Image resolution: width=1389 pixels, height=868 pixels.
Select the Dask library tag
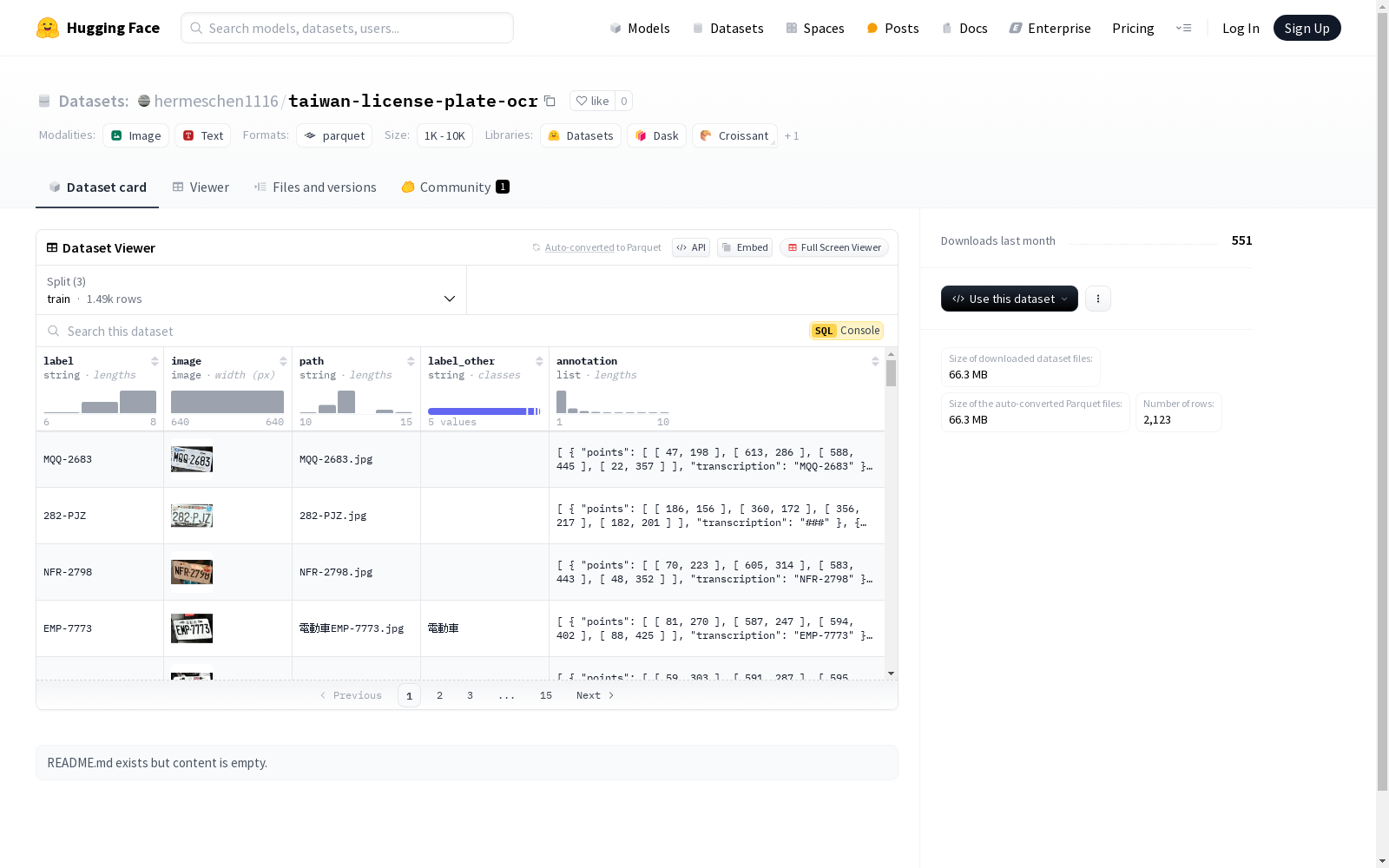click(x=657, y=135)
